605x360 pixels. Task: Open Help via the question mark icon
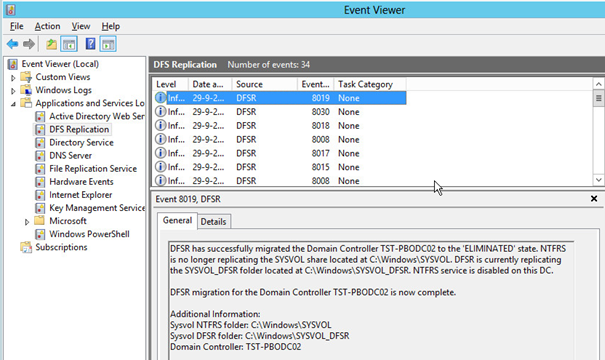(90, 44)
